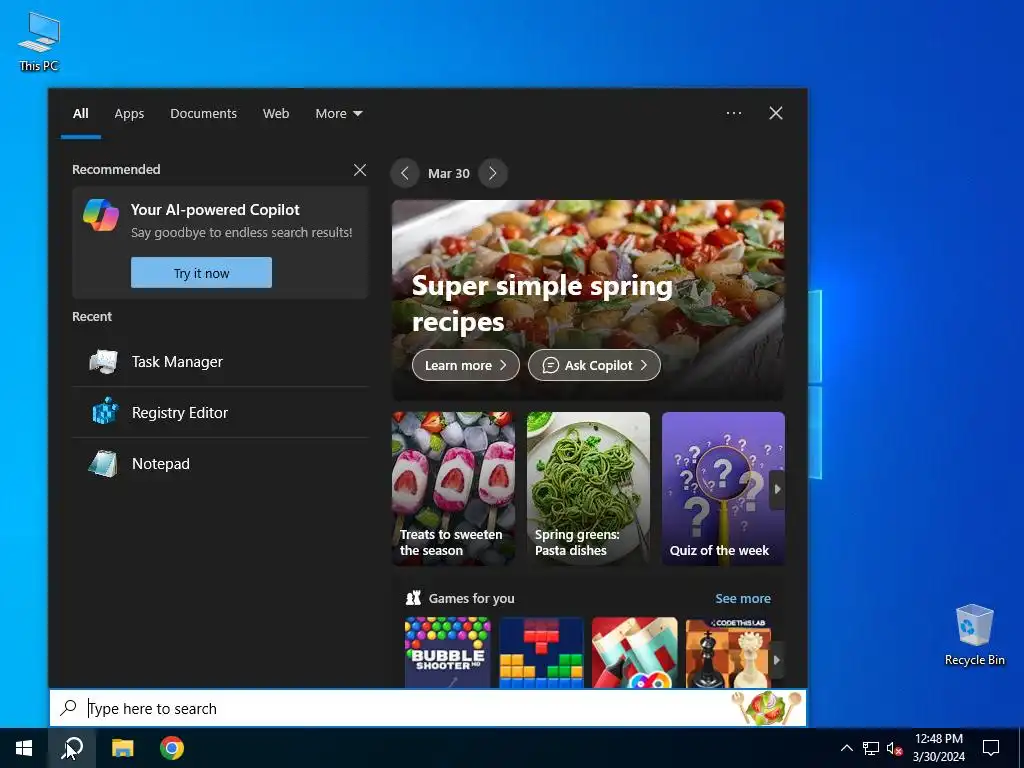Close the search panel
1024x768 pixels.
(776, 113)
